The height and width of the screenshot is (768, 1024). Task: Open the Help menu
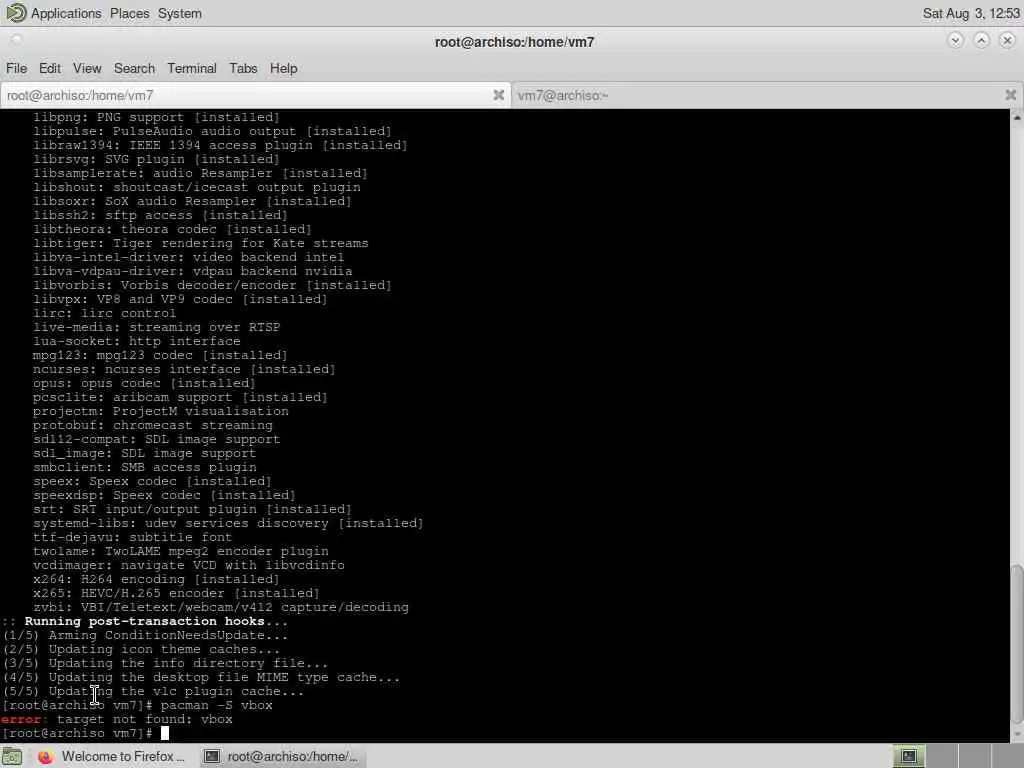(283, 68)
